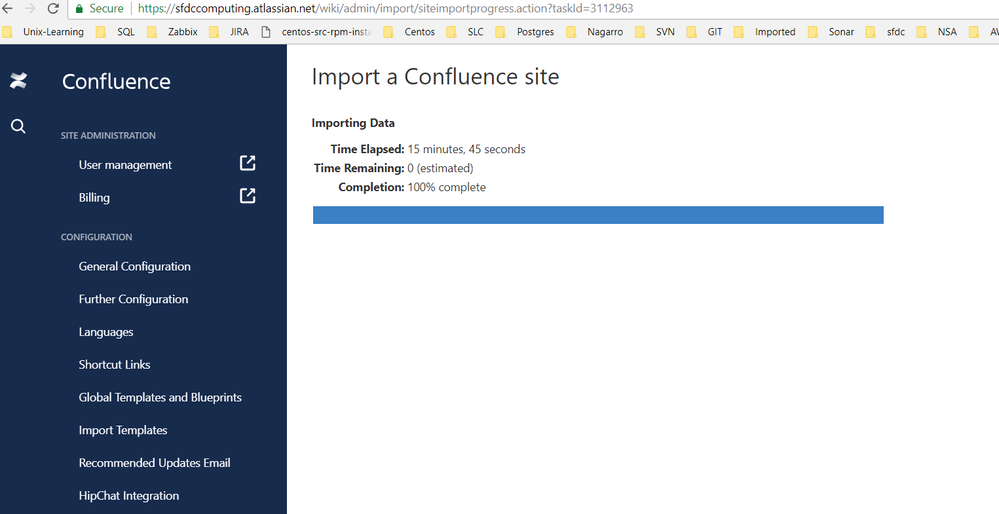999x514 pixels.
Task: Open Further Configuration
Action: [133, 299]
